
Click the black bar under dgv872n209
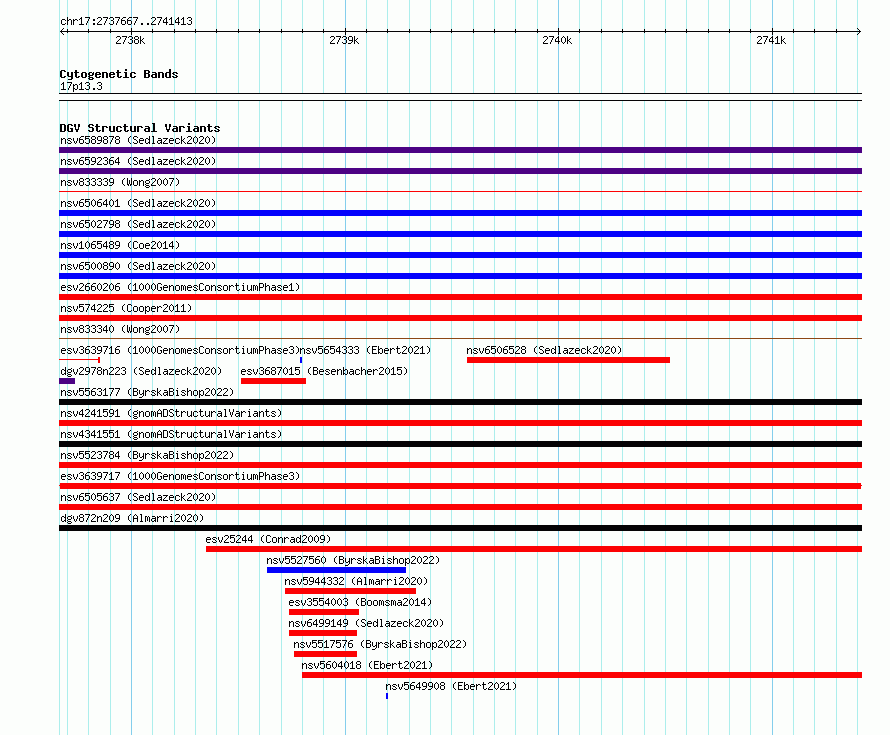coord(460,528)
